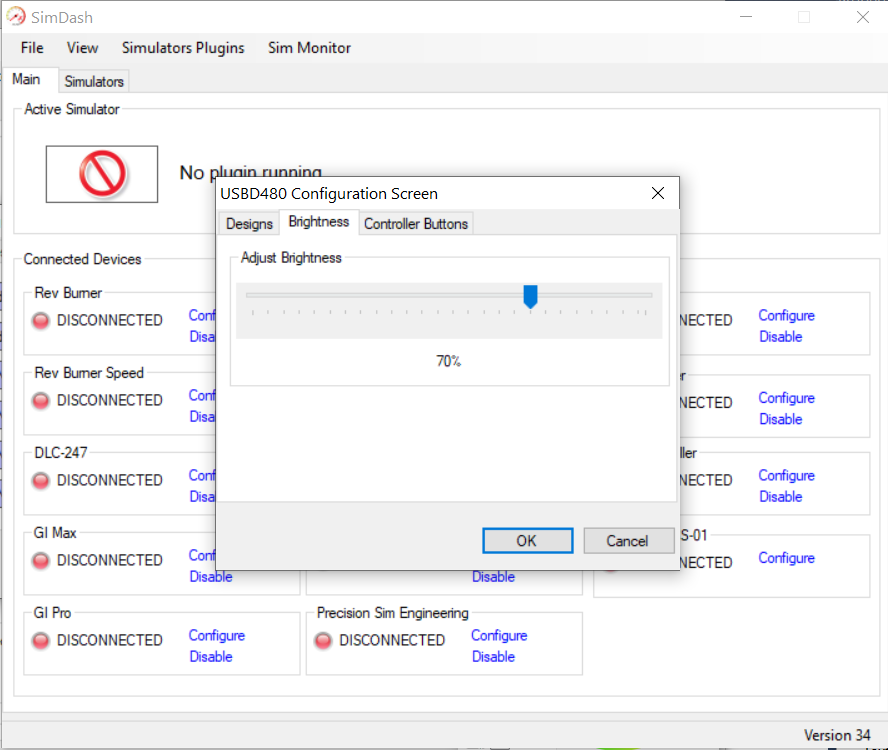
Task: Close the USBD480 Configuration dialog
Action: point(657,193)
